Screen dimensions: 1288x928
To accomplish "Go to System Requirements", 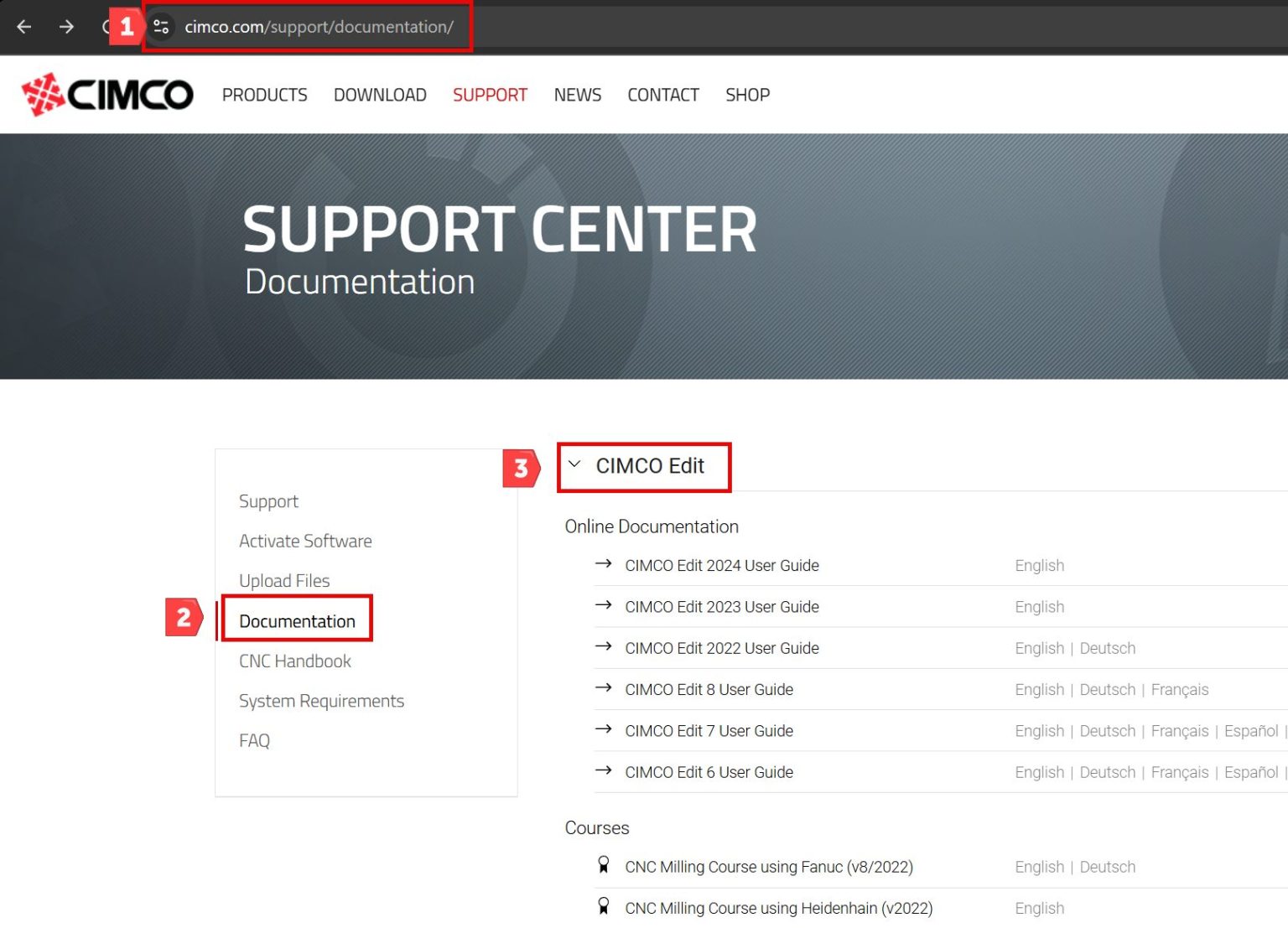I will [x=321, y=700].
